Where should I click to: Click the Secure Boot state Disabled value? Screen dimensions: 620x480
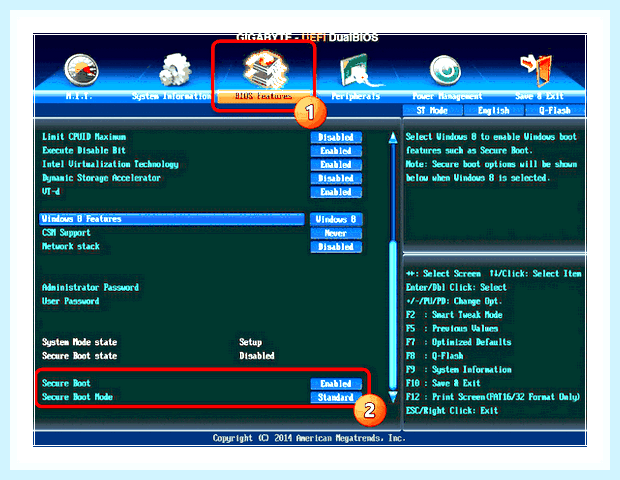click(x=257, y=356)
